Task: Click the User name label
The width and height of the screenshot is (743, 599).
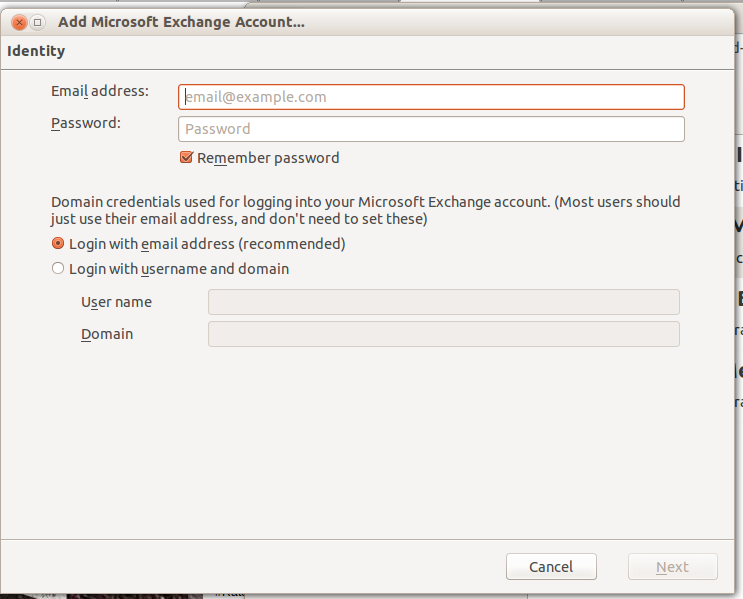Action: tap(116, 302)
